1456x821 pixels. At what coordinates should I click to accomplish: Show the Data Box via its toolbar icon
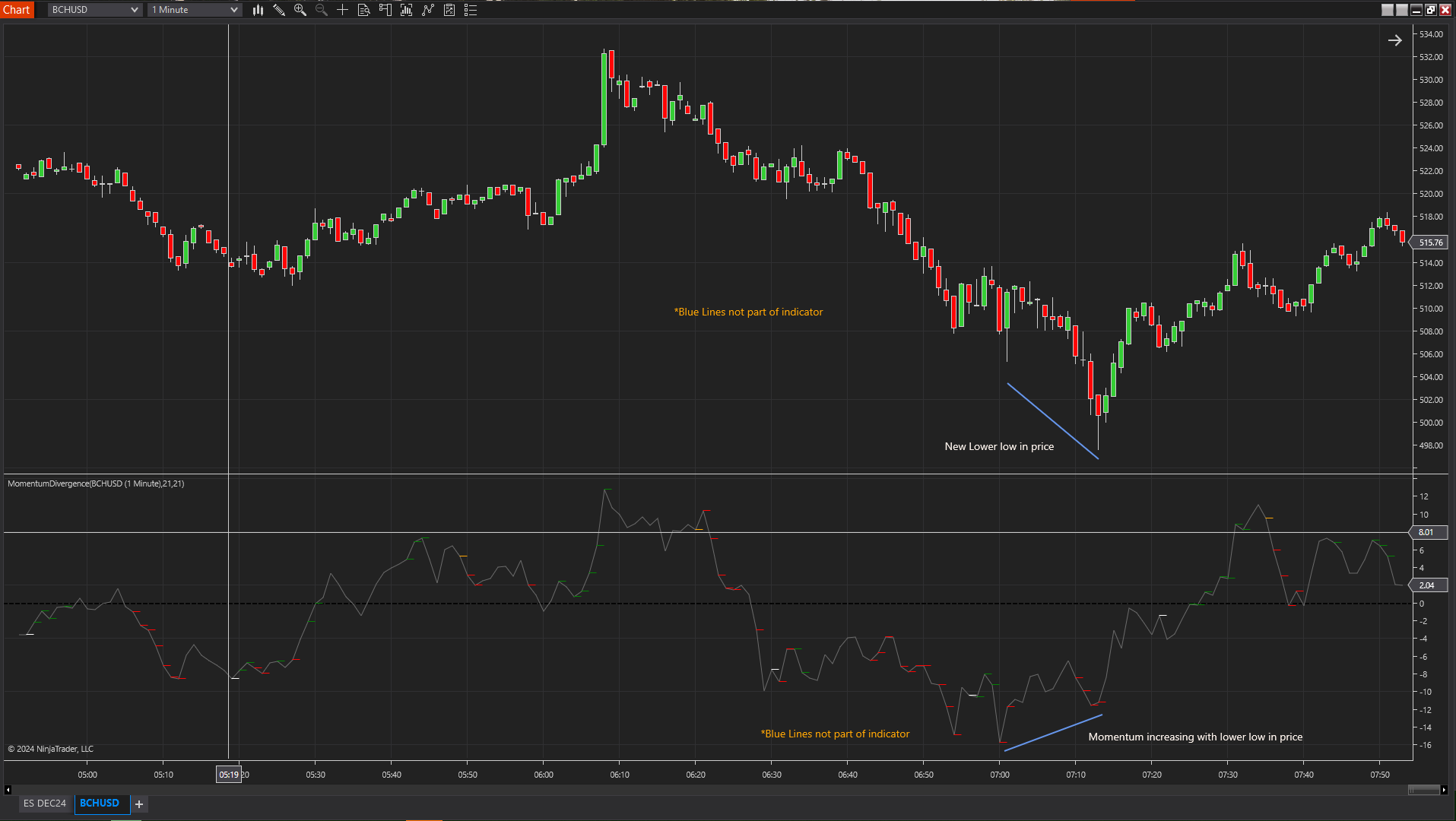click(363, 10)
